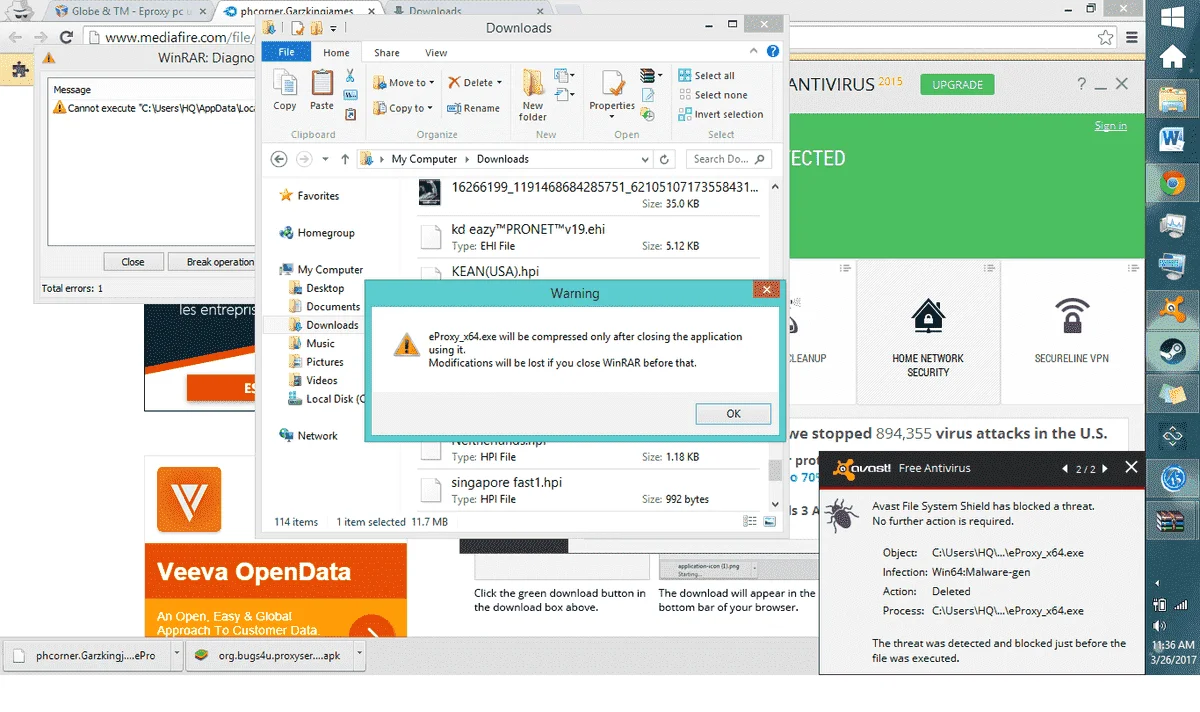
Task: Switch to large icons view in status bar
Action: pos(769,522)
